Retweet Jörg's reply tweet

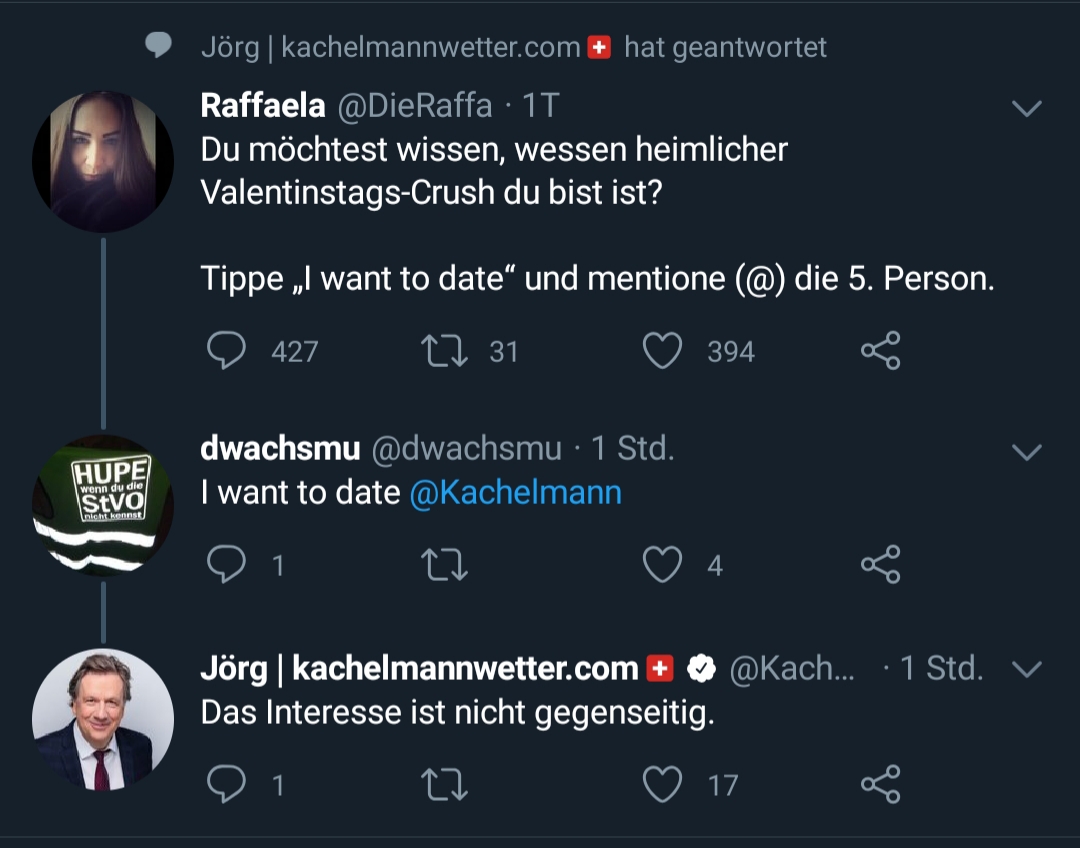pyautogui.click(x=446, y=784)
